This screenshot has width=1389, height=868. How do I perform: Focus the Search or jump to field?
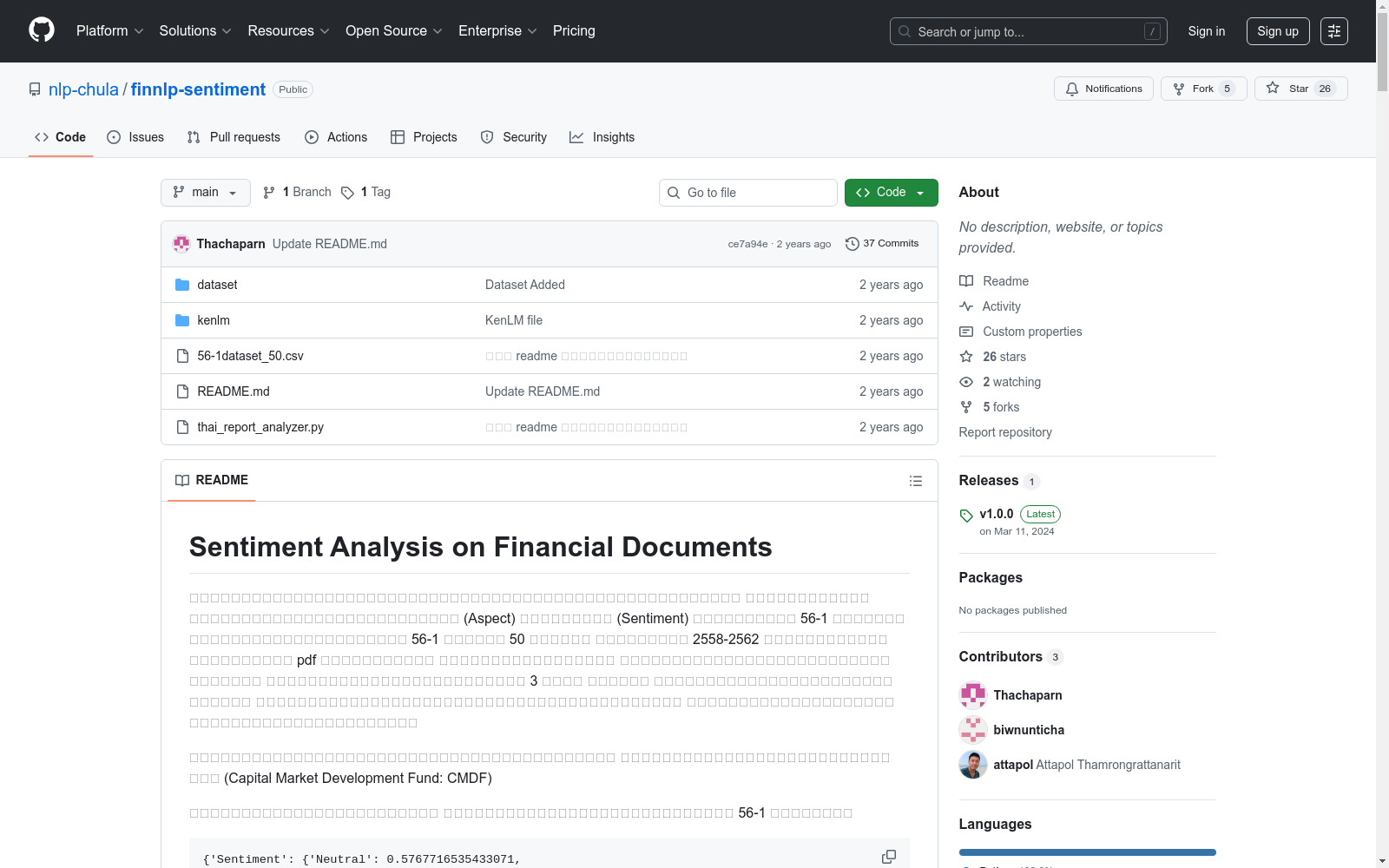coord(1029,31)
